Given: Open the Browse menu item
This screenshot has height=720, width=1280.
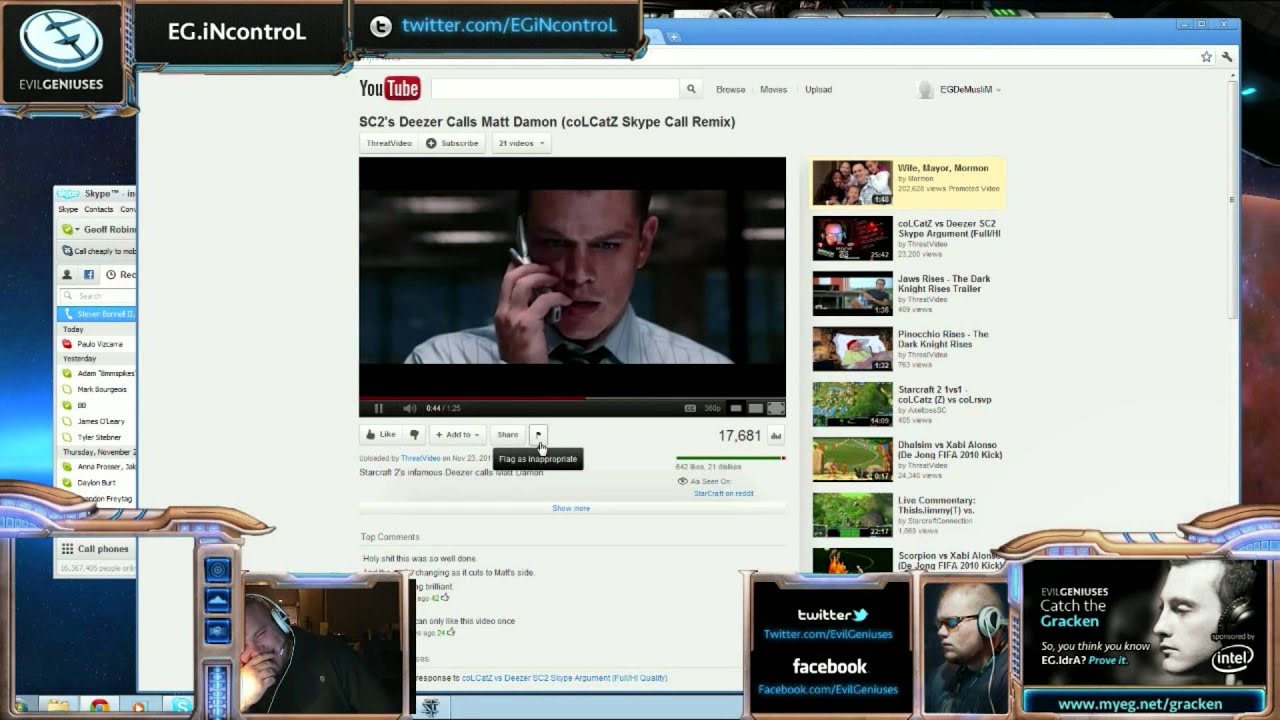Looking at the screenshot, I should pyautogui.click(x=730, y=89).
